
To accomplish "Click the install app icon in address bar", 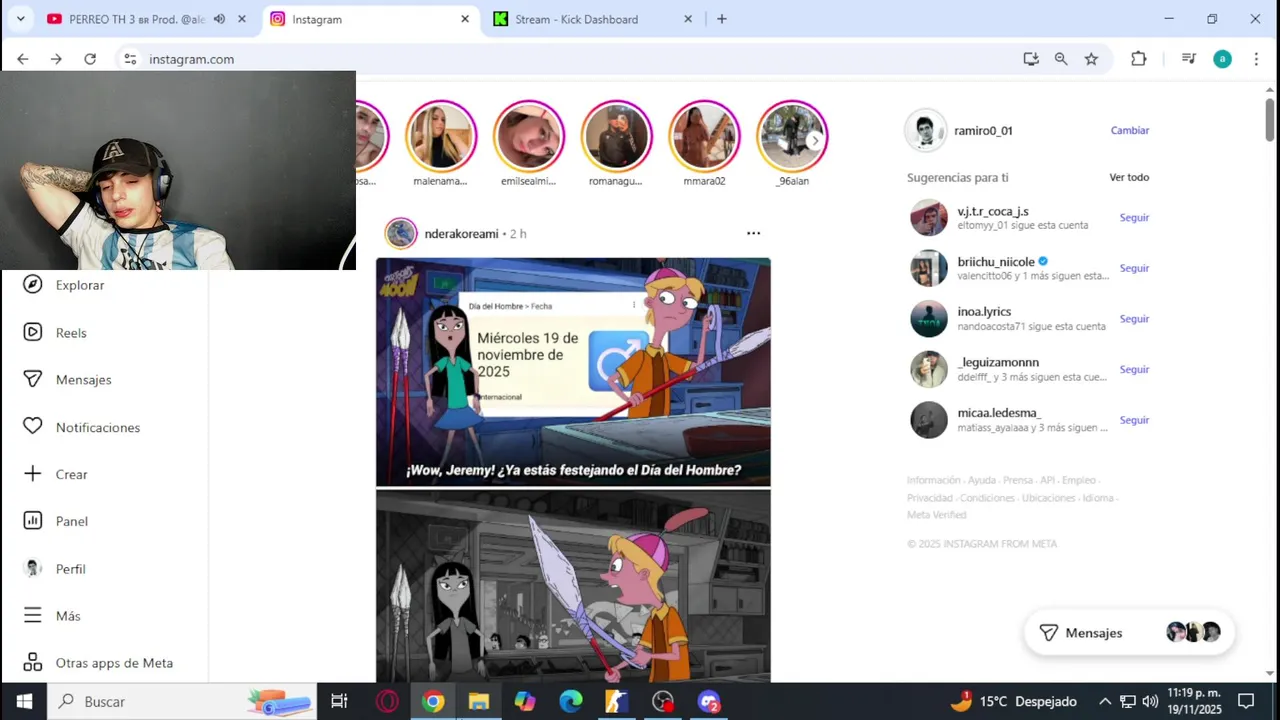I will point(1031,59).
